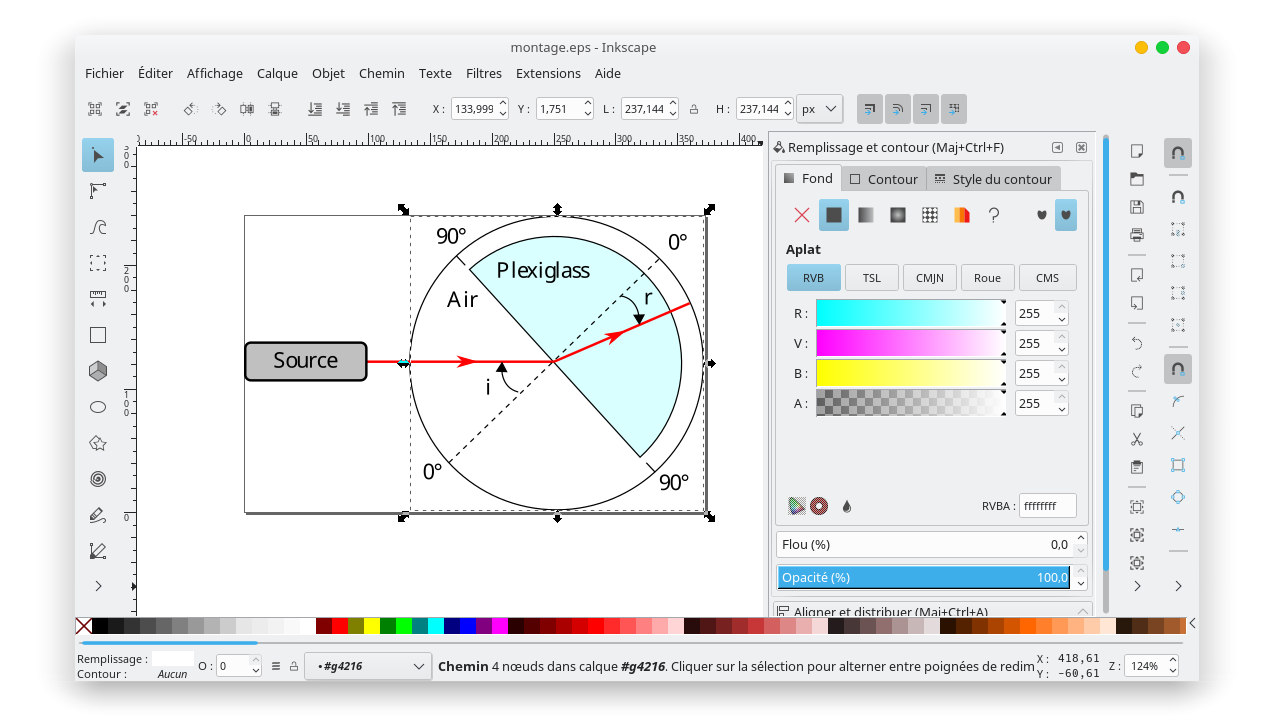1274x724 pixels.
Task: Click the Print document icon
Action: (1137, 235)
